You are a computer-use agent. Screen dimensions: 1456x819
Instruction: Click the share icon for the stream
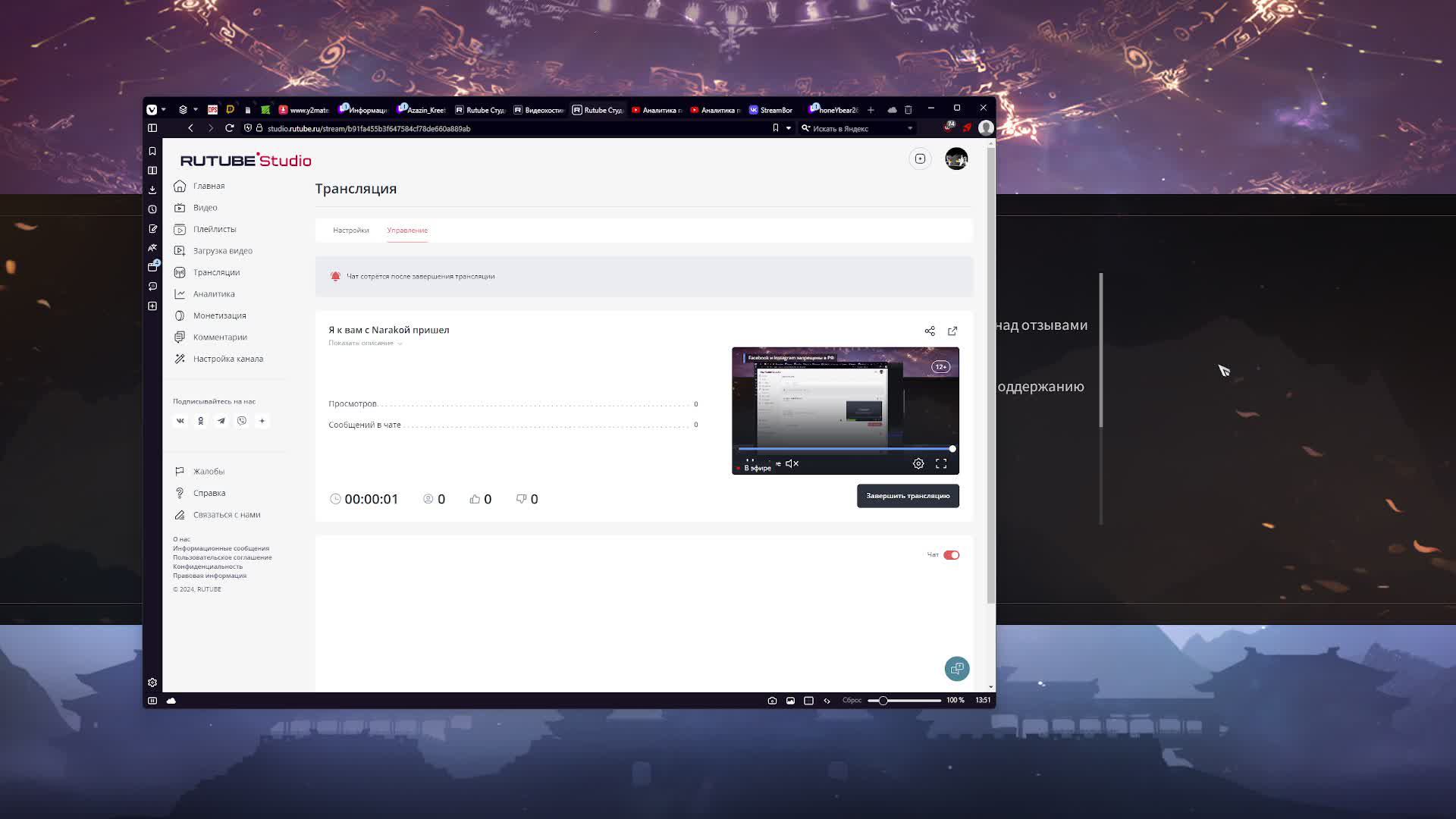click(930, 331)
